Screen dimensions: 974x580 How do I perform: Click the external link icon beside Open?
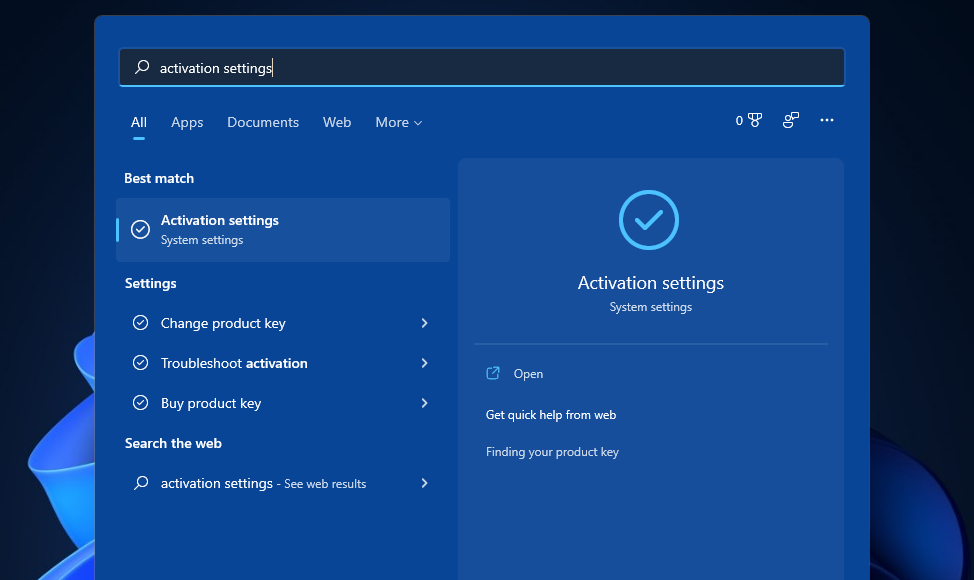pyautogui.click(x=492, y=373)
